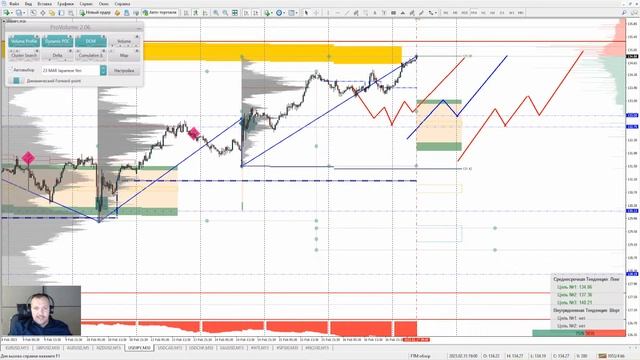This screenshot has width=640, height=360.
Task: Toggle the Volume button in ProVolume
Action: (x=124, y=41)
